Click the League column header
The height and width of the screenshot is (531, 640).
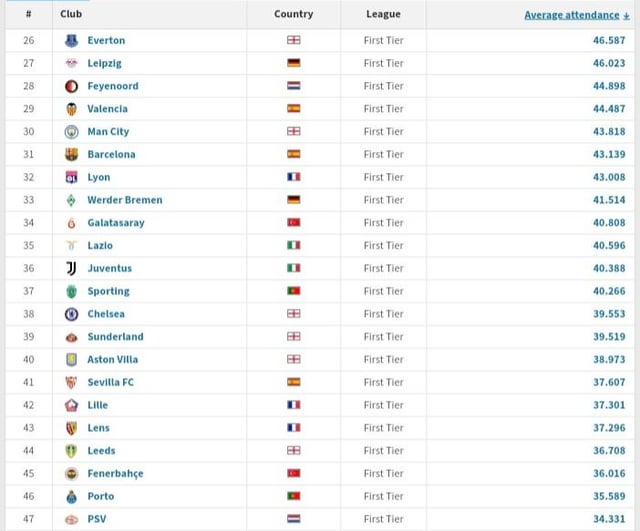click(x=383, y=14)
